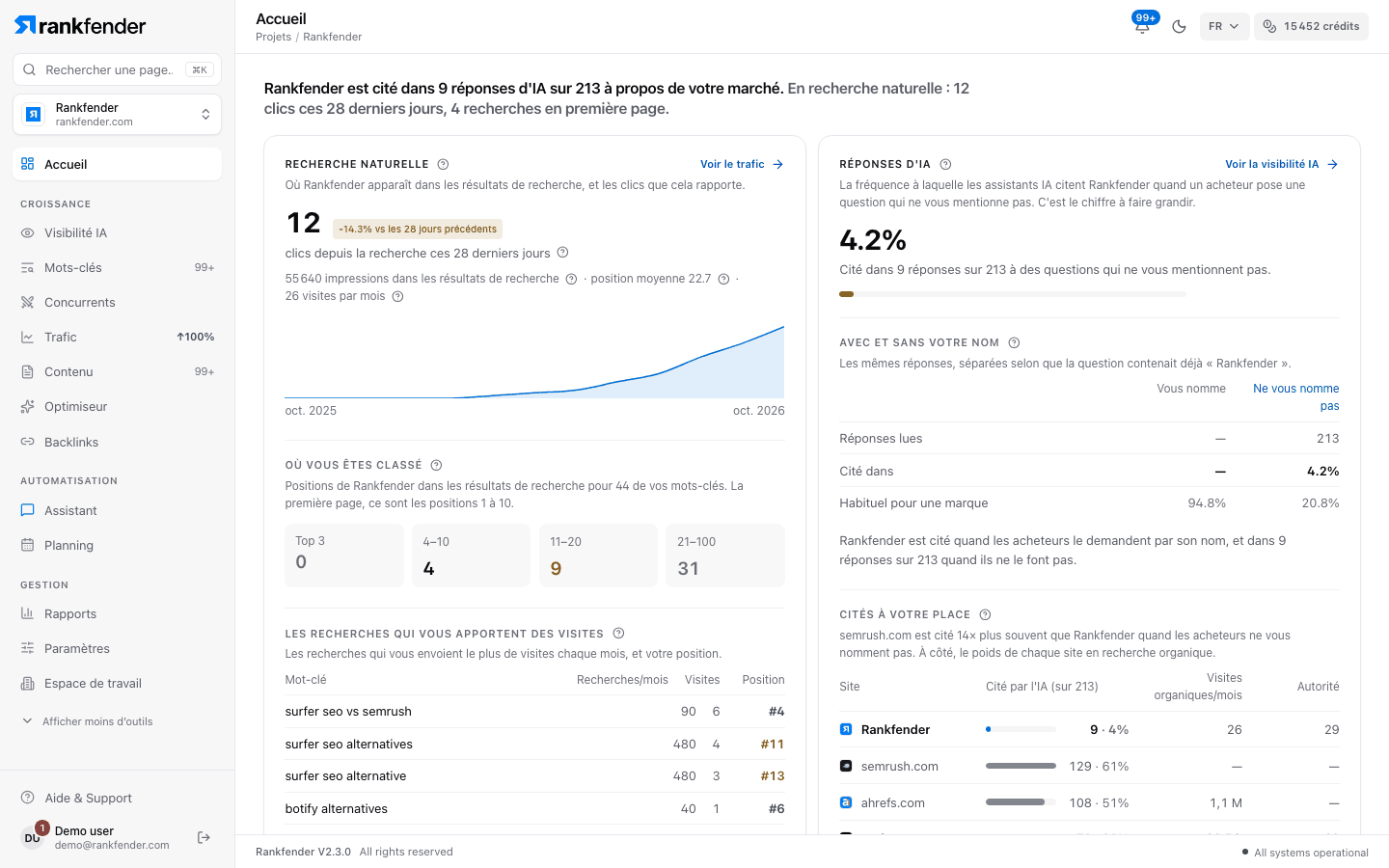Collapse tools with Afficher moins d'outils
This screenshot has width=1389, height=868.
pos(87,721)
